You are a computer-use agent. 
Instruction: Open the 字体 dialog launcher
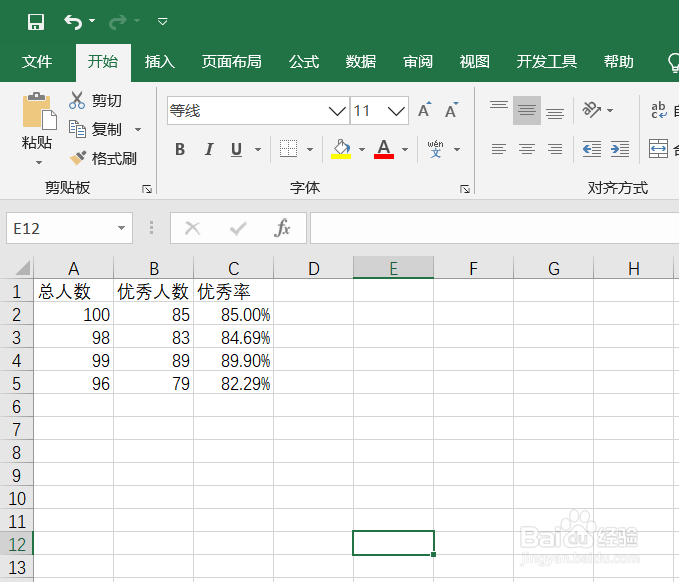[x=465, y=189]
